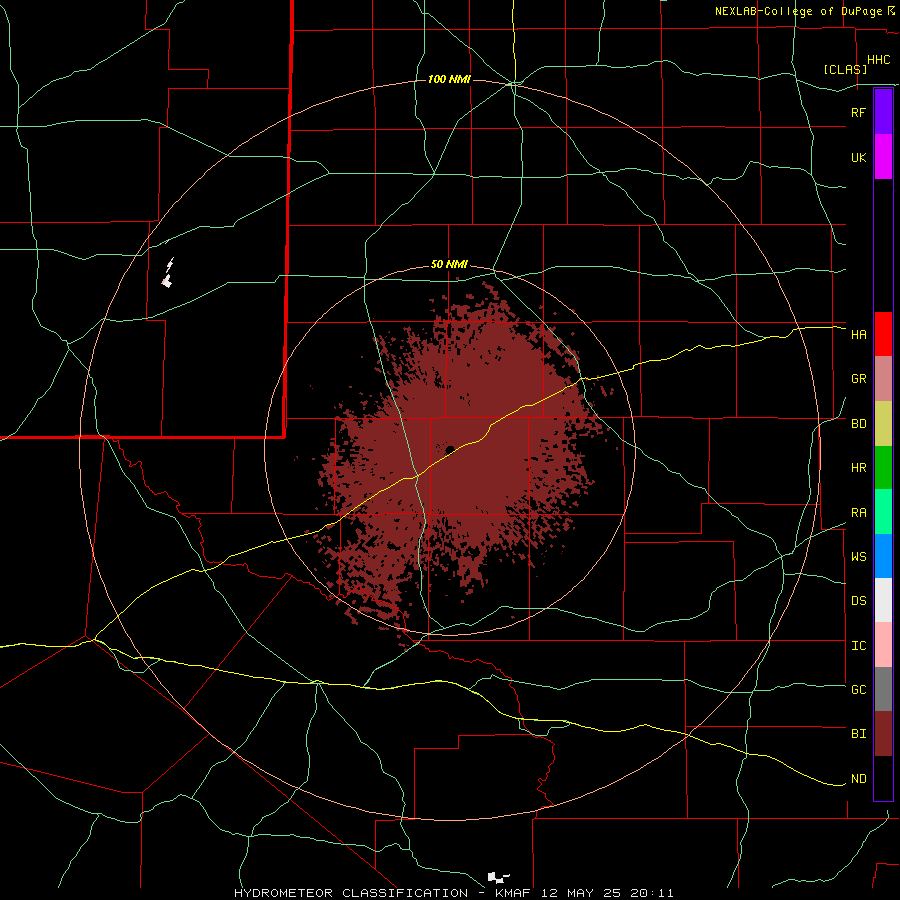The image size is (900, 900).
Task: Click the UK magenta legend swatch
Action: (x=883, y=157)
